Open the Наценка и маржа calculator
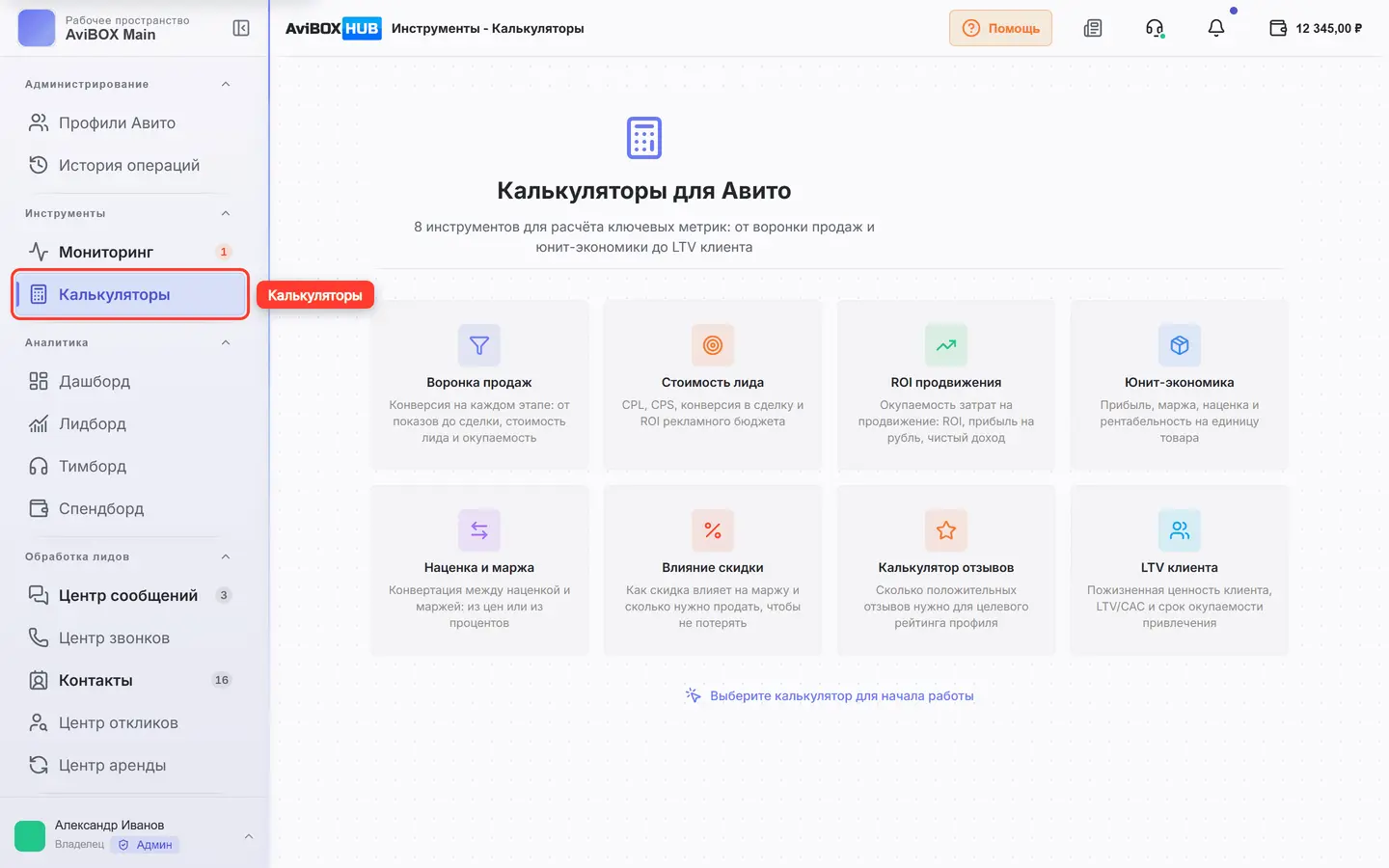Image resolution: width=1389 pixels, height=868 pixels. (x=479, y=570)
